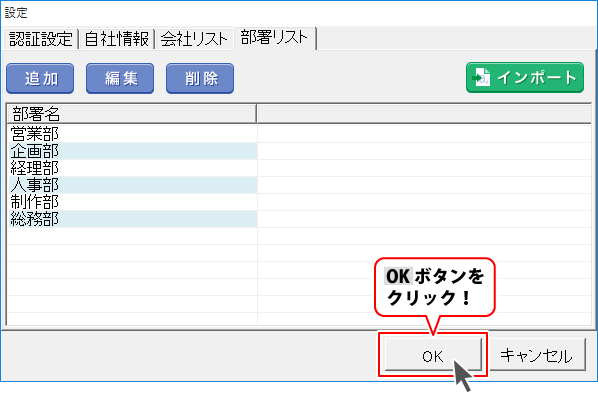Confirm settings with the OK button
The height and width of the screenshot is (394, 598).
click(x=433, y=355)
